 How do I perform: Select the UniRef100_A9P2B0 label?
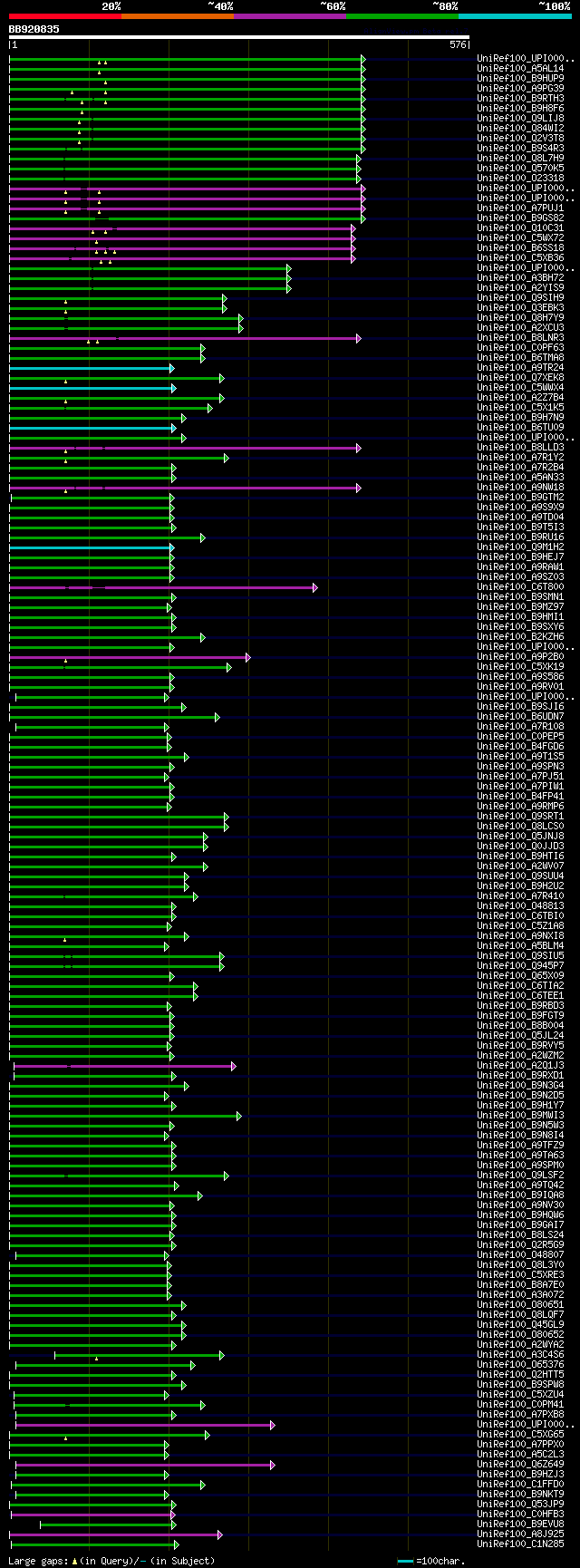point(520,657)
